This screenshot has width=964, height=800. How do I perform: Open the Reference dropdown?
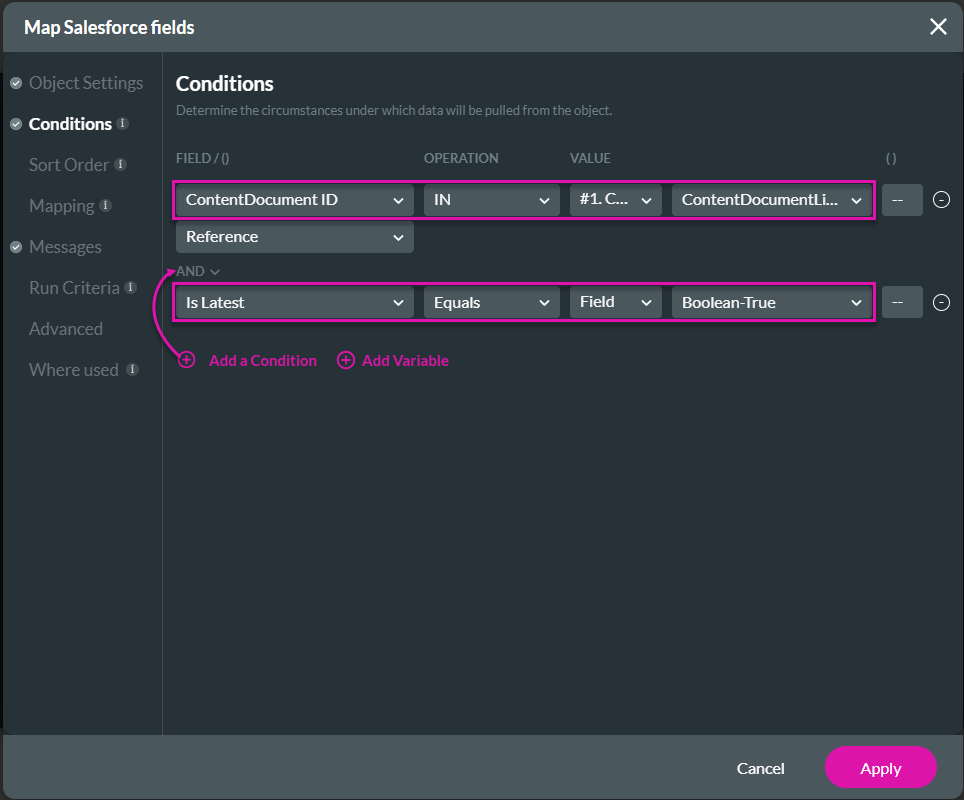[294, 237]
